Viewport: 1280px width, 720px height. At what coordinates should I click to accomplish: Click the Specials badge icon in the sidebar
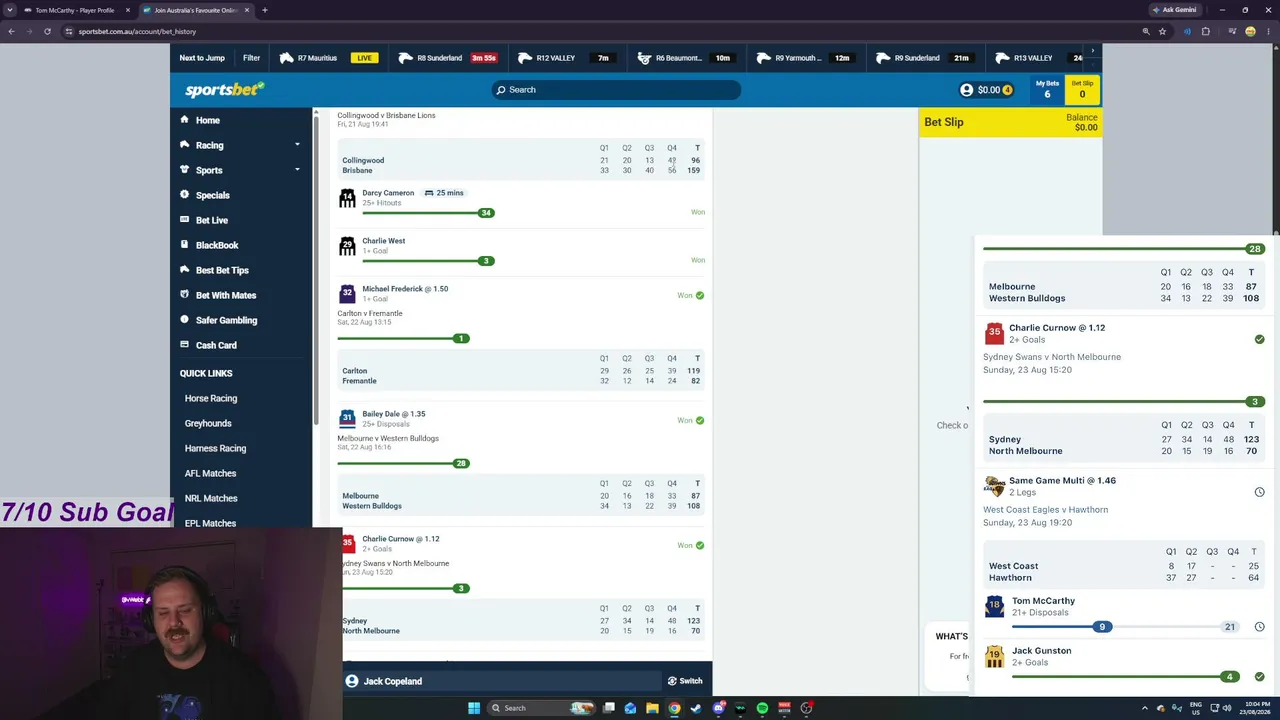click(184, 195)
